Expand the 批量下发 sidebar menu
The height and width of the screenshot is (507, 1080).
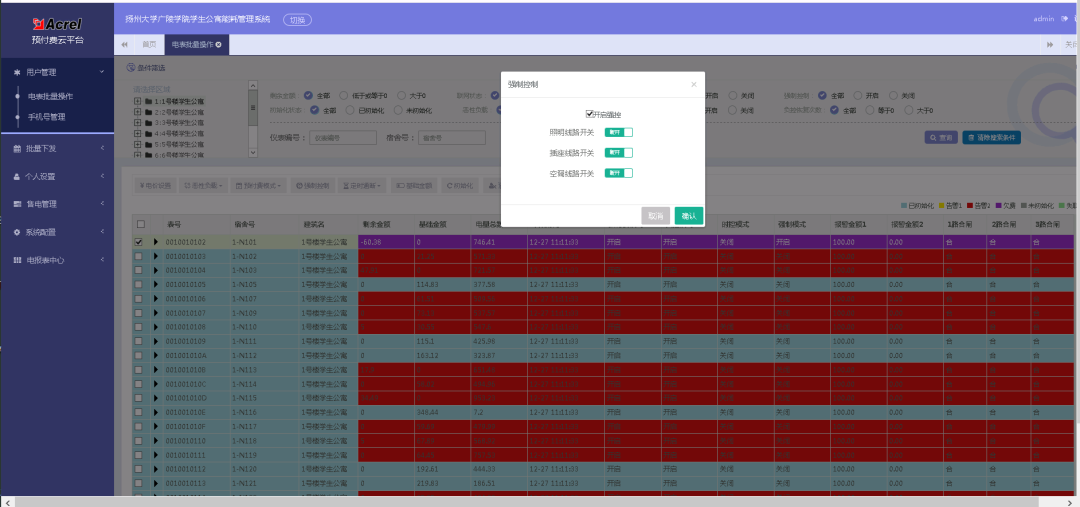tap(58, 148)
